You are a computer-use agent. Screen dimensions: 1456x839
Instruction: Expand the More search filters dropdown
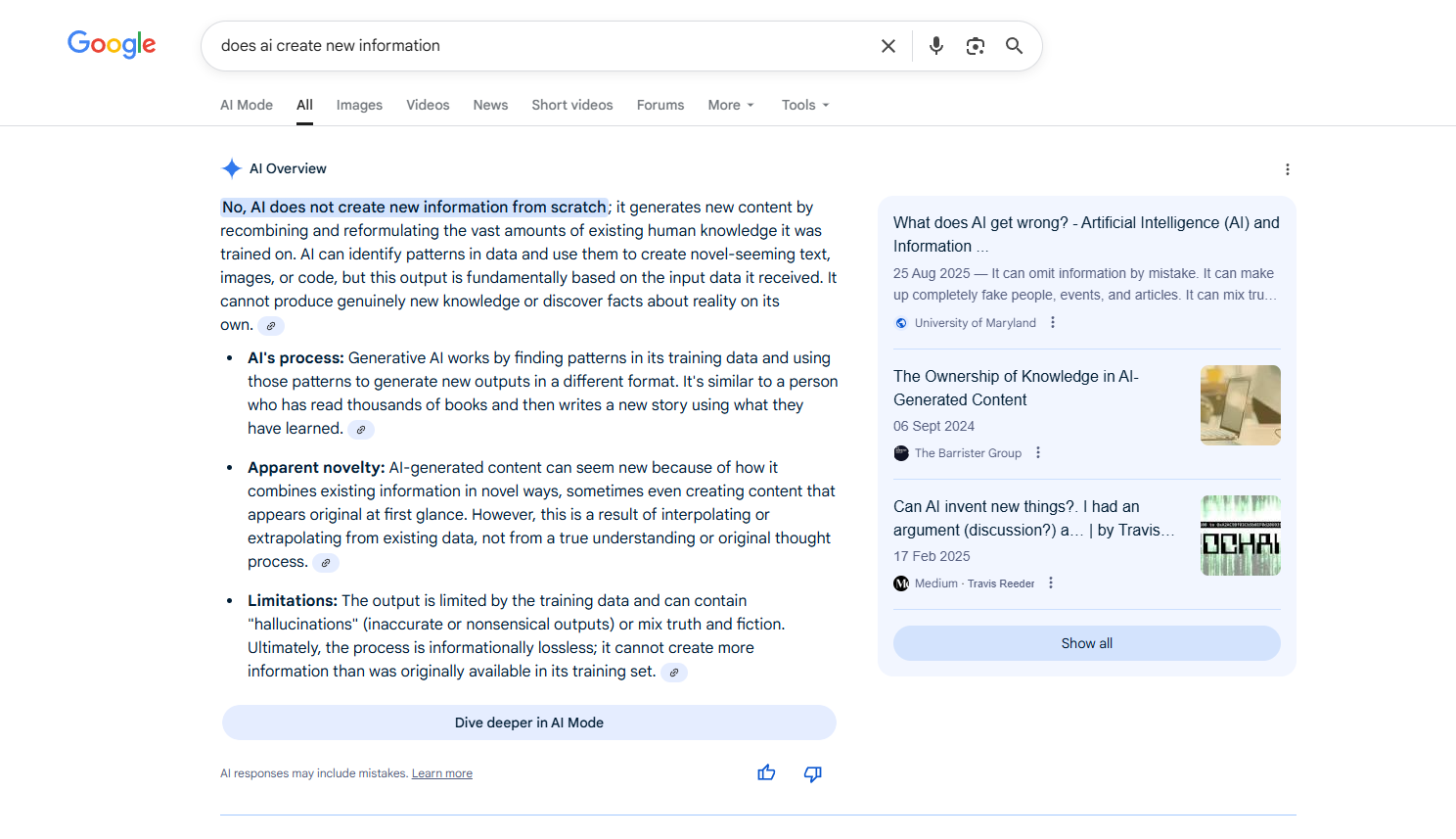[731, 105]
